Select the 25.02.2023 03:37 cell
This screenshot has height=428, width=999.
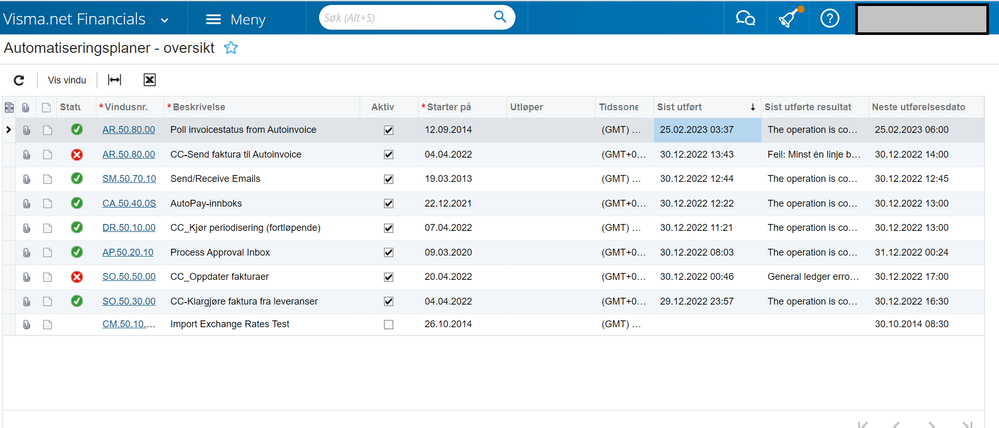[707, 130]
